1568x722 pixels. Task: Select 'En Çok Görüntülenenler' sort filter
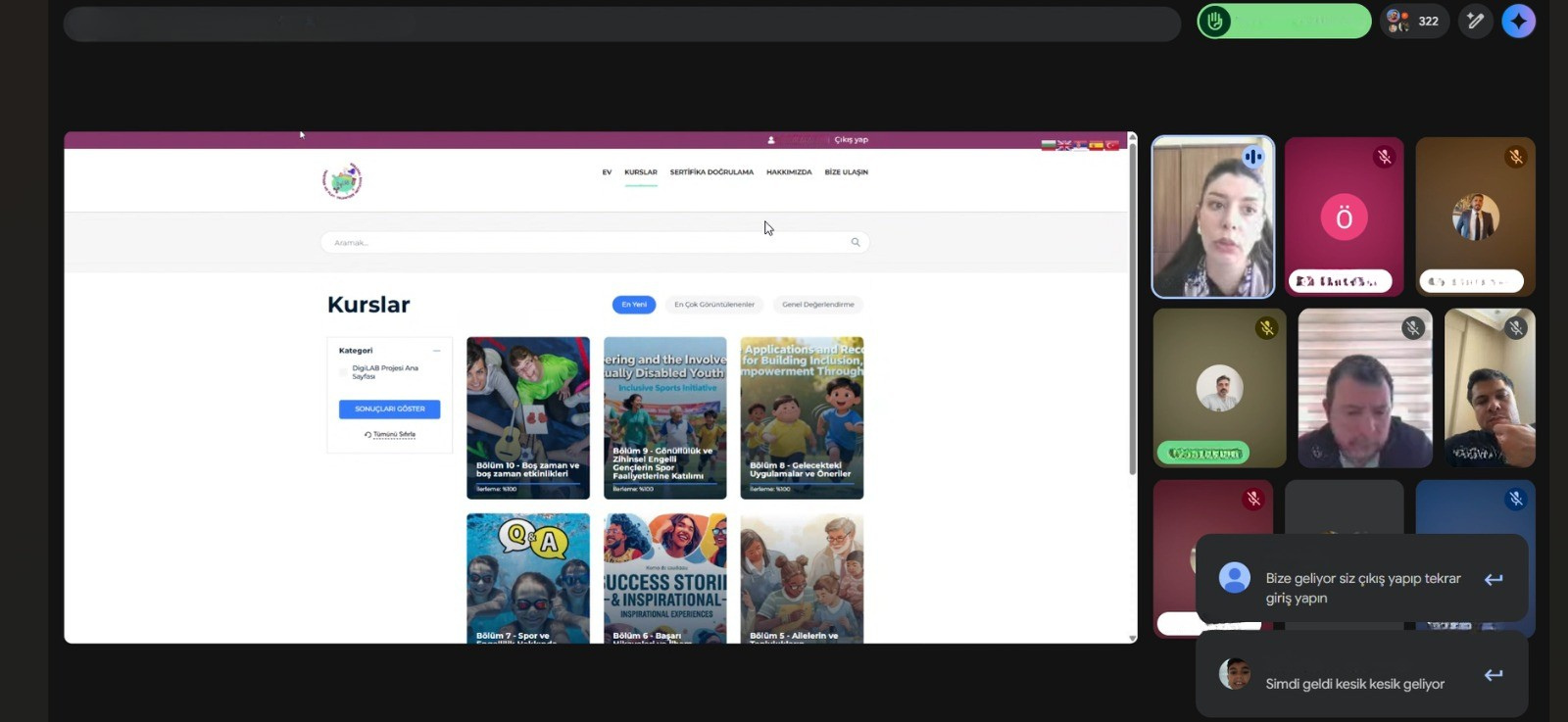714,305
